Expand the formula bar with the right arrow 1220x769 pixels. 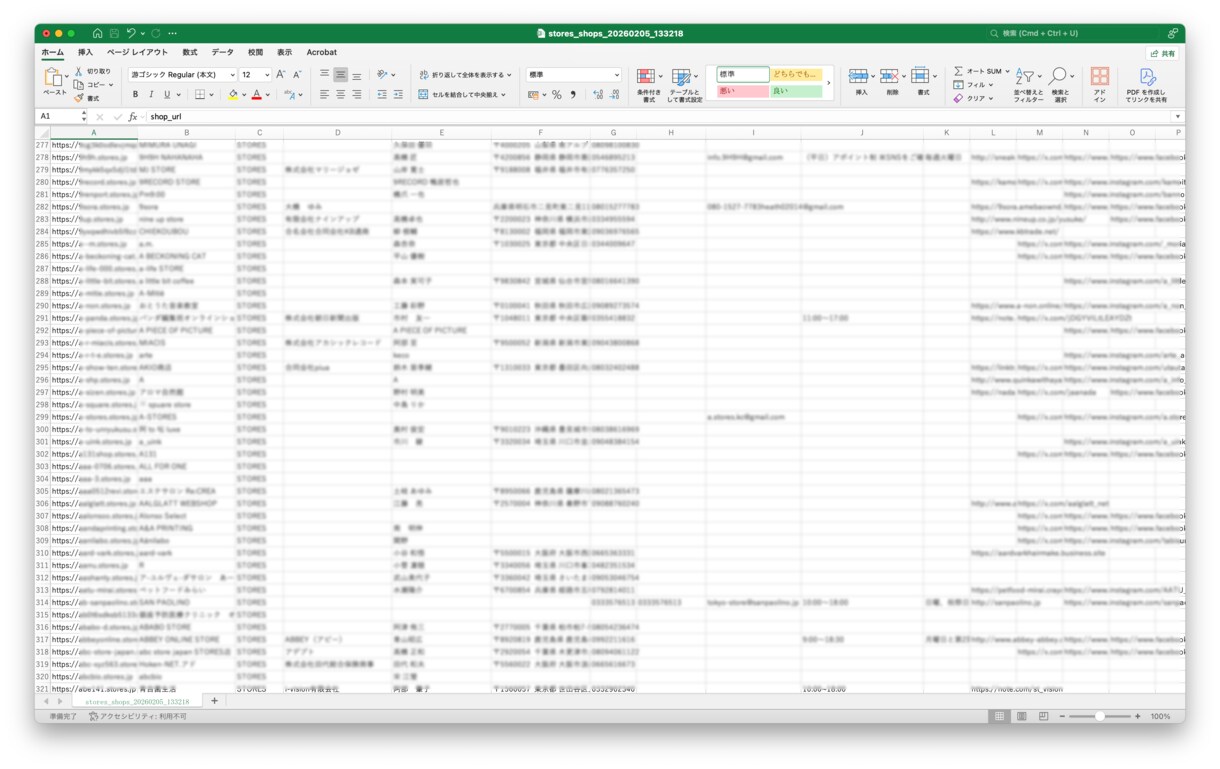(1177, 117)
